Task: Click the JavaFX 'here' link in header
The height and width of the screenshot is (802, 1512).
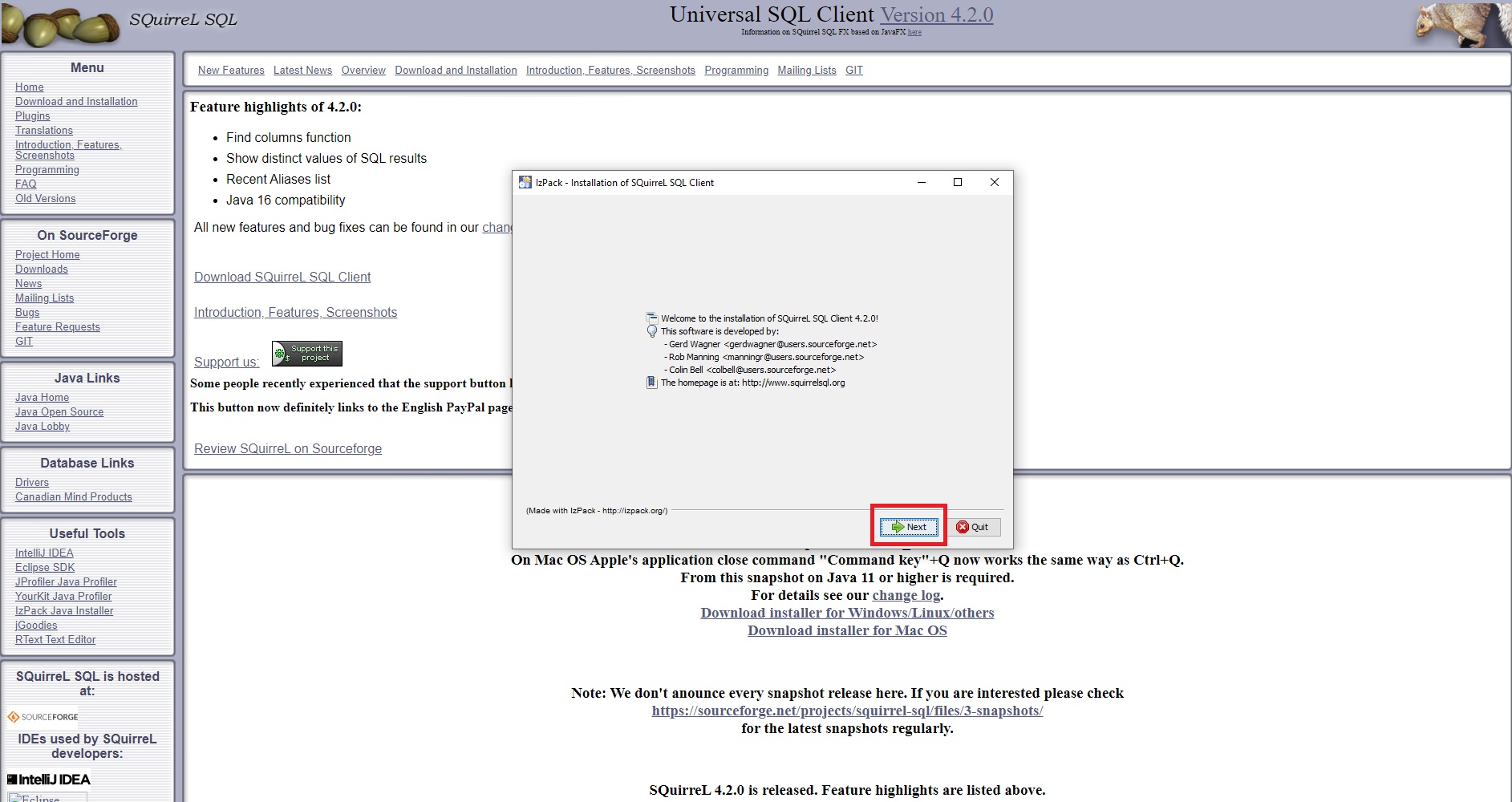Action: pos(914,32)
